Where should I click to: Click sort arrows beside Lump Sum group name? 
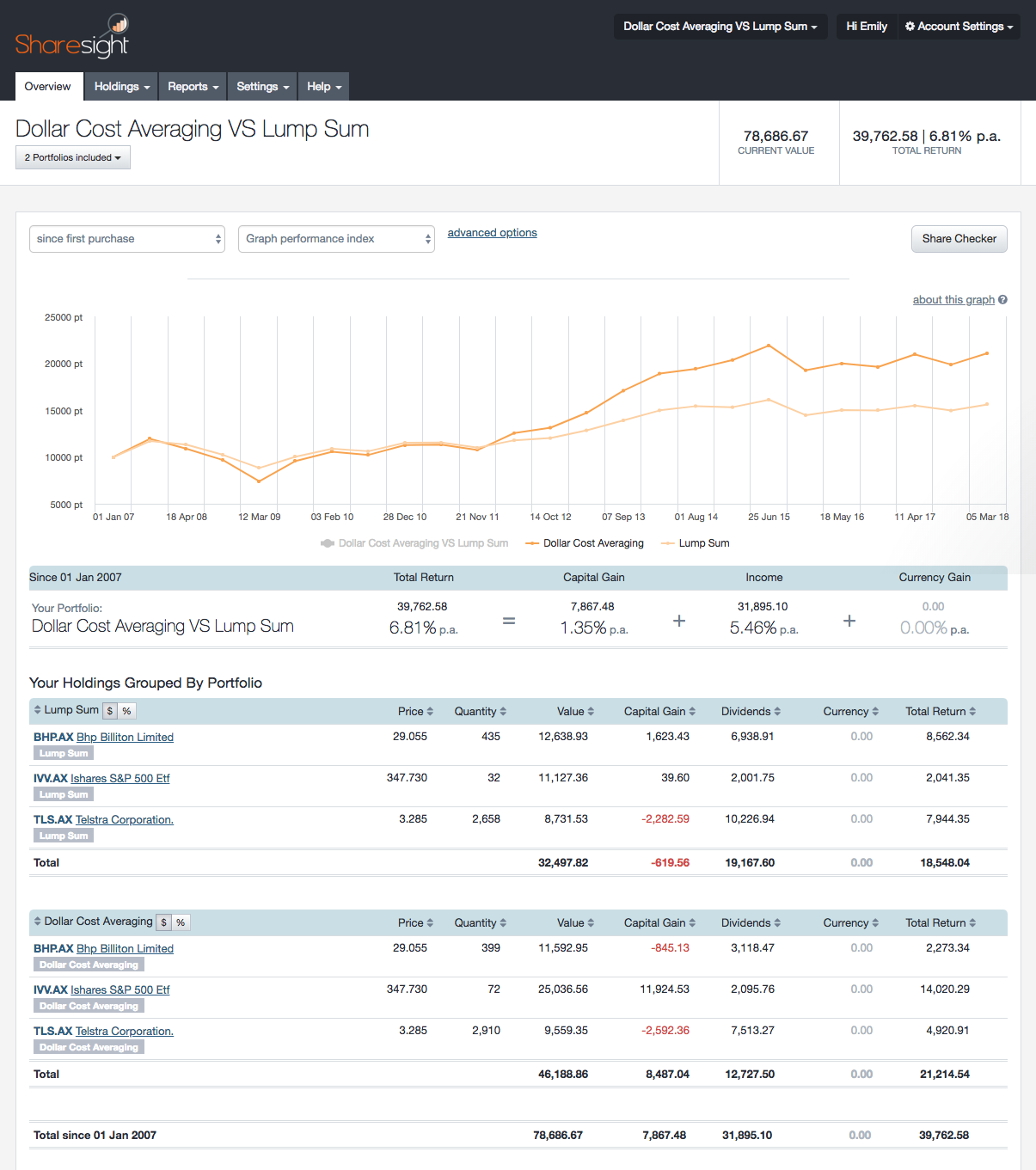pyautogui.click(x=37, y=710)
